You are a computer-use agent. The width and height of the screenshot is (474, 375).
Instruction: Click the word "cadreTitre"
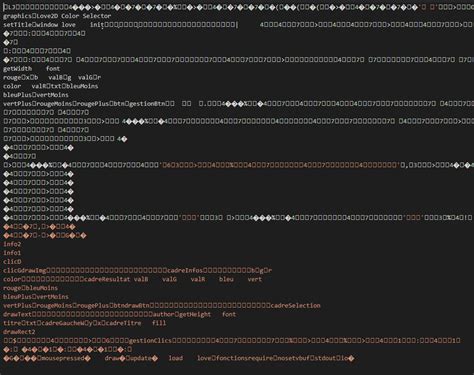[x=123, y=323]
